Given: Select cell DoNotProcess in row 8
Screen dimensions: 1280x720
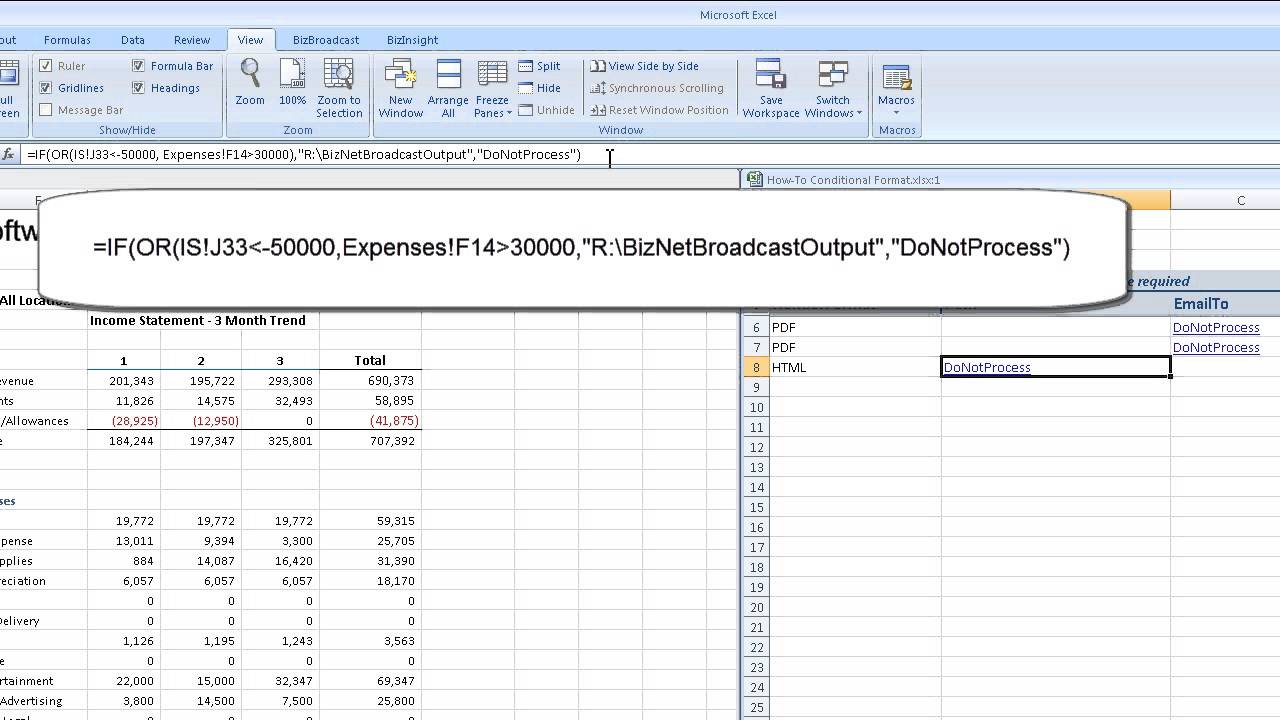Looking at the screenshot, I should 1055,367.
